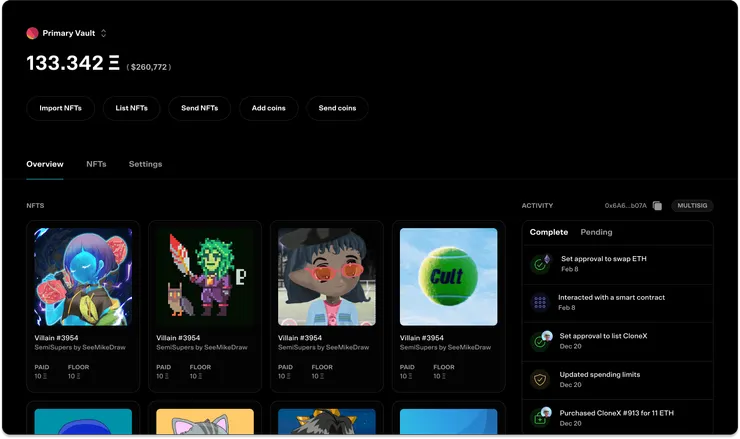The height and width of the screenshot is (439, 740).
Task: Click the shield icon beside Updated spending limits
Action: [x=540, y=380]
